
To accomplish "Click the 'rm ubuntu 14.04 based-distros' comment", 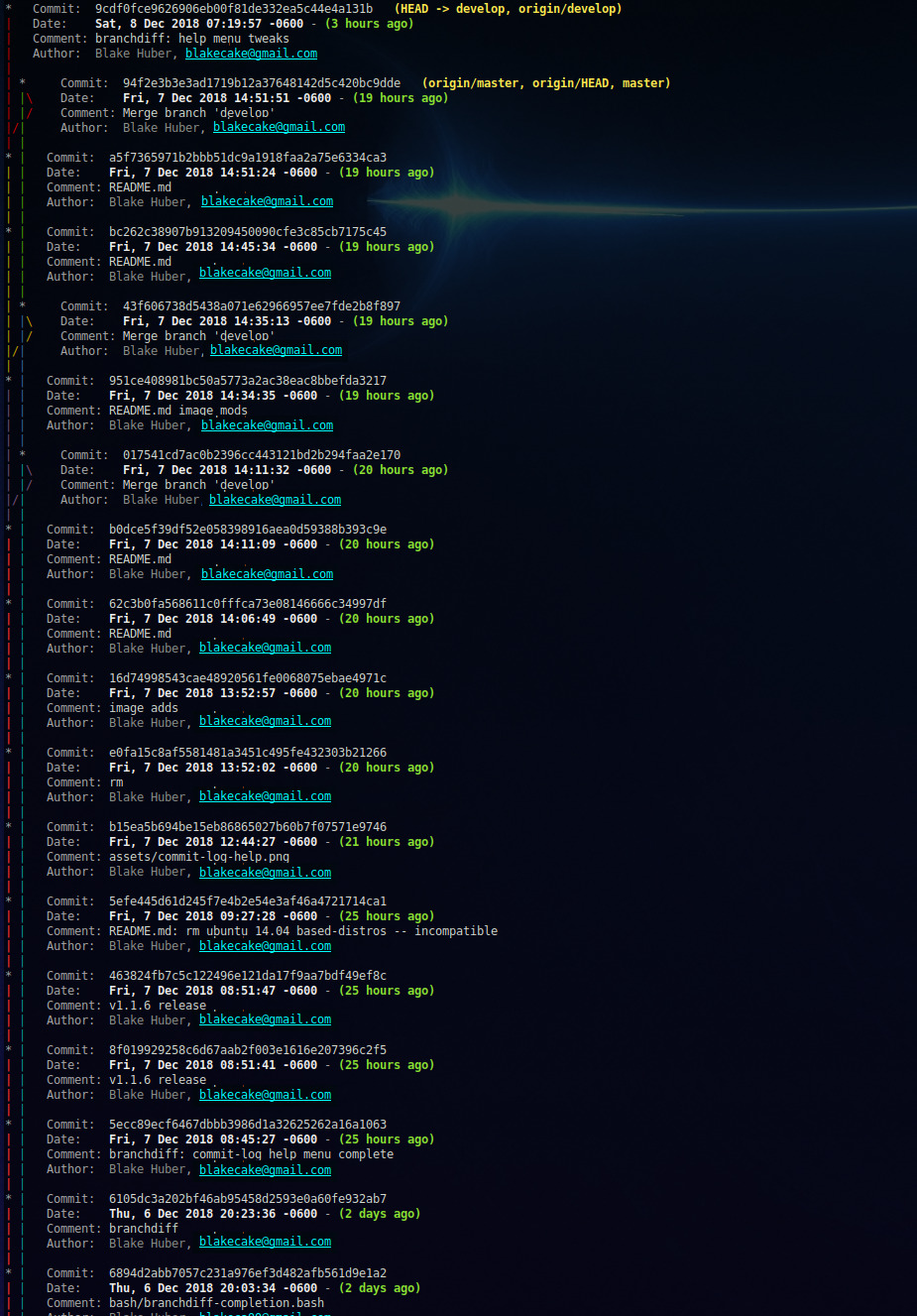I will click(x=303, y=931).
